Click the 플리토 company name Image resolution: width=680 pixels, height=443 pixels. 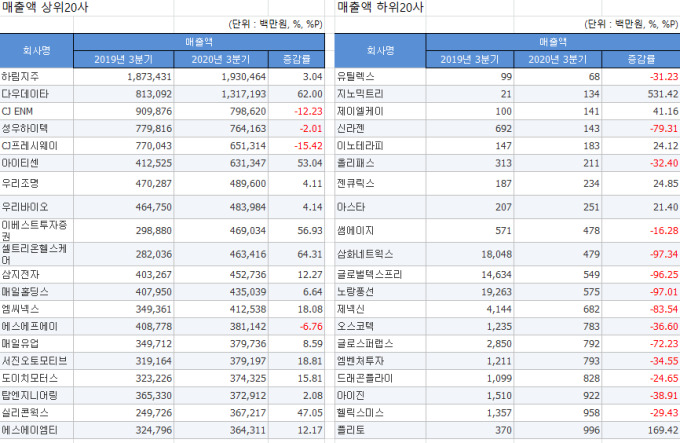[x=351, y=430]
